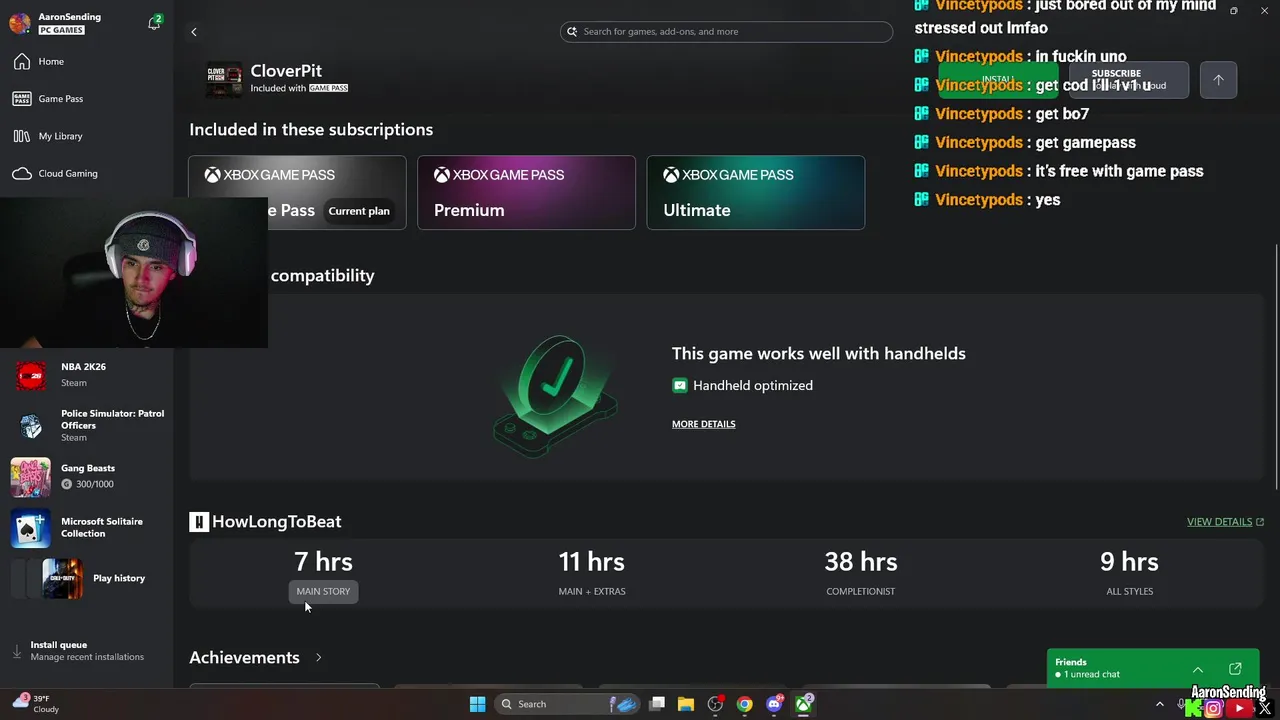Open Microsoft Solitaire Collection entry

(88, 528)
